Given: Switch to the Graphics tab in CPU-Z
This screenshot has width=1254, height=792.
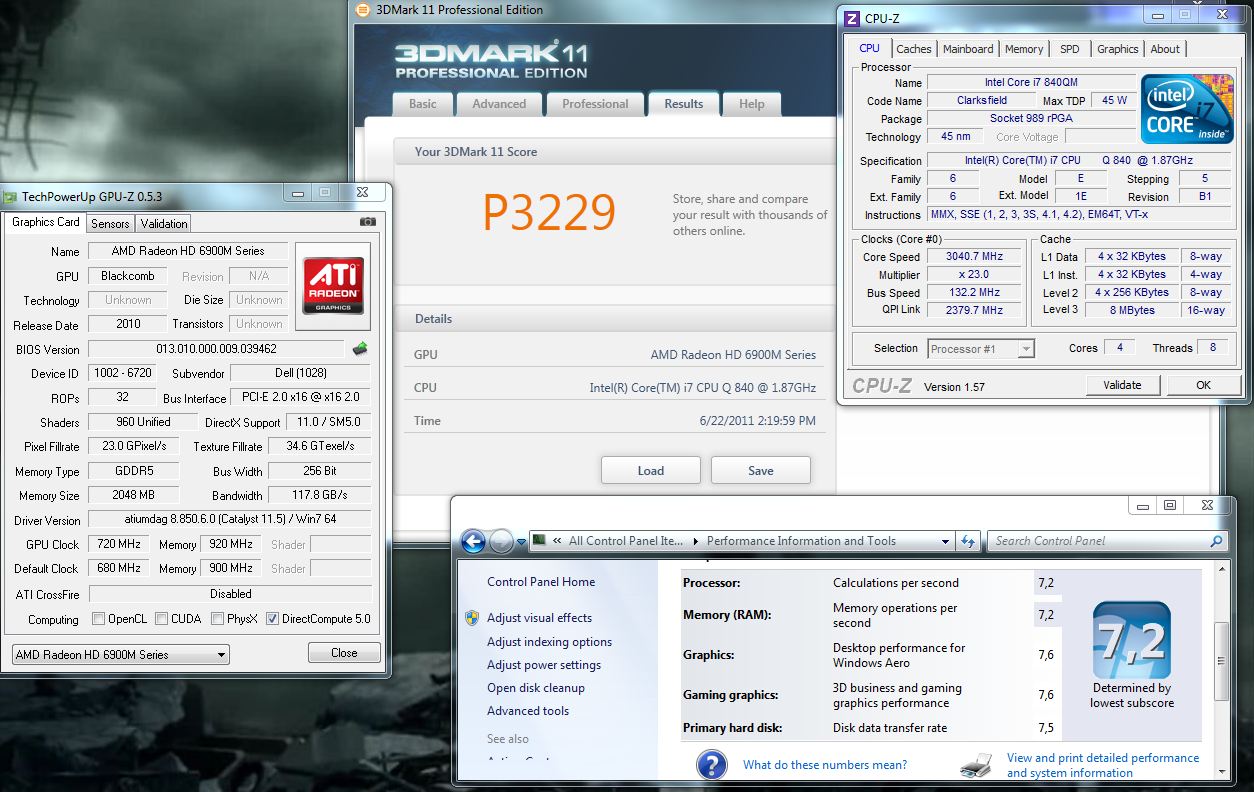Looking at the screenshot, I should (x=1118, y=49).
